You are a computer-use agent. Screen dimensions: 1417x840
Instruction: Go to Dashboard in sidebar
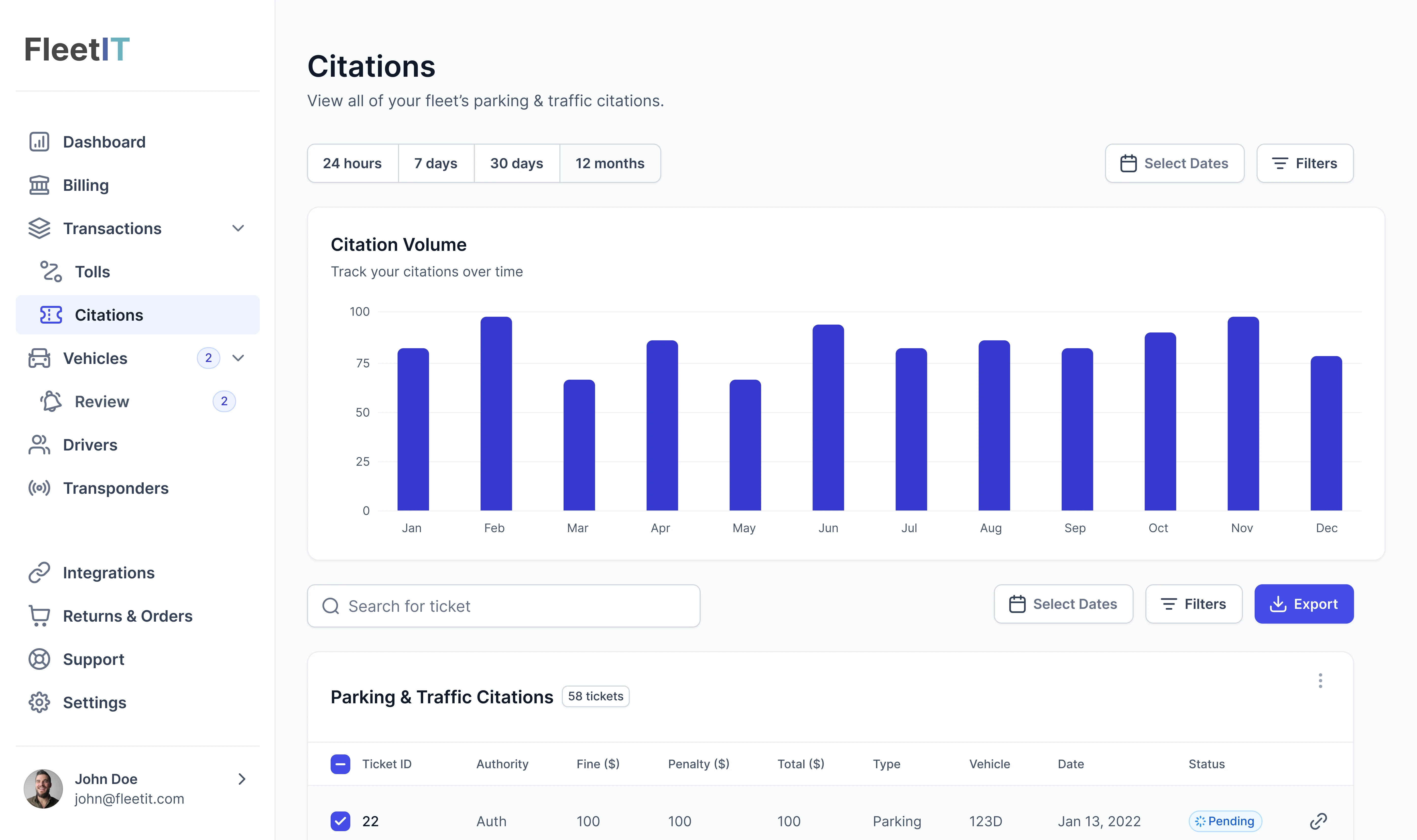[x=138, y=141]
